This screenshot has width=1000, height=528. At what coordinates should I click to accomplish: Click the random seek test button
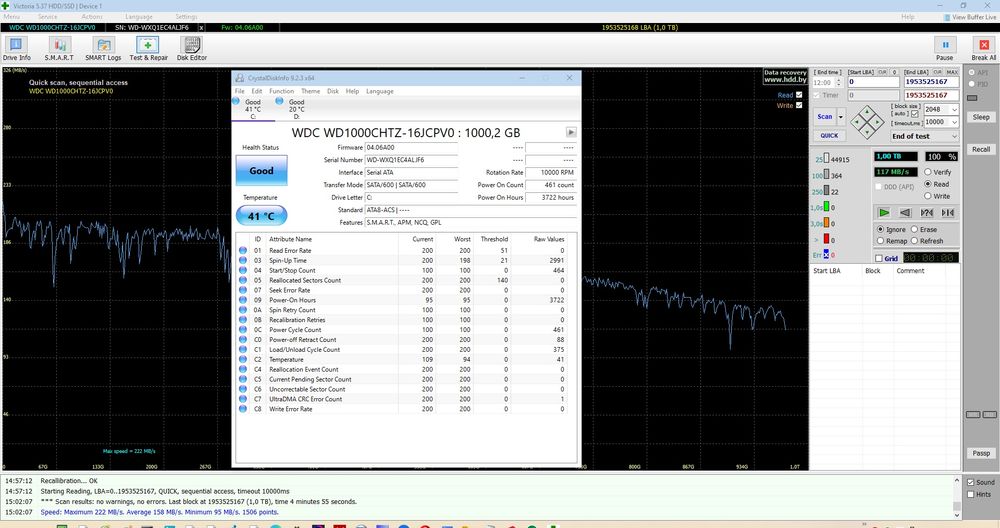[x=927, y=212]
